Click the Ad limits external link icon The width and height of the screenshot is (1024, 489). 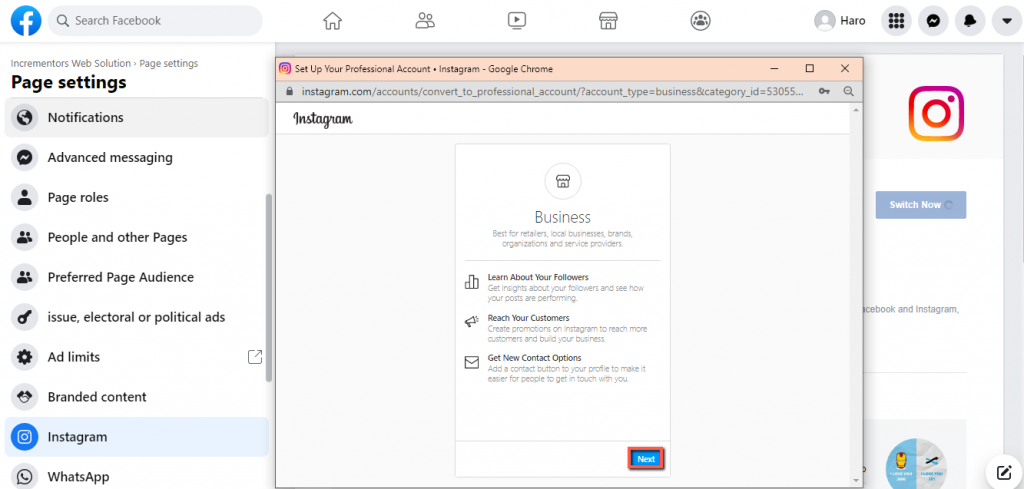(x=255, y=356)
